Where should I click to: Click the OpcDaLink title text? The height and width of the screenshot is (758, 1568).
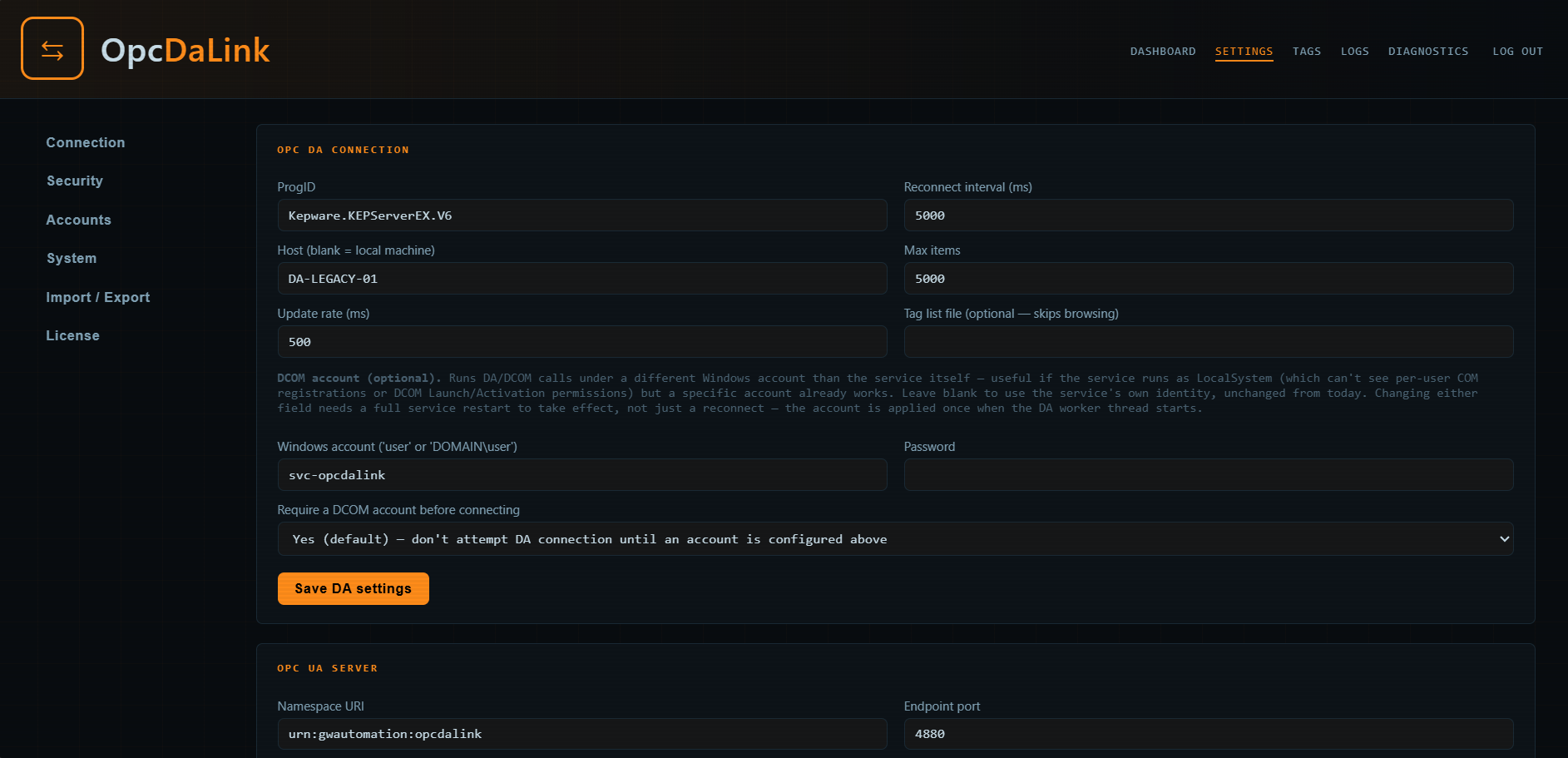tap(185, 50)
